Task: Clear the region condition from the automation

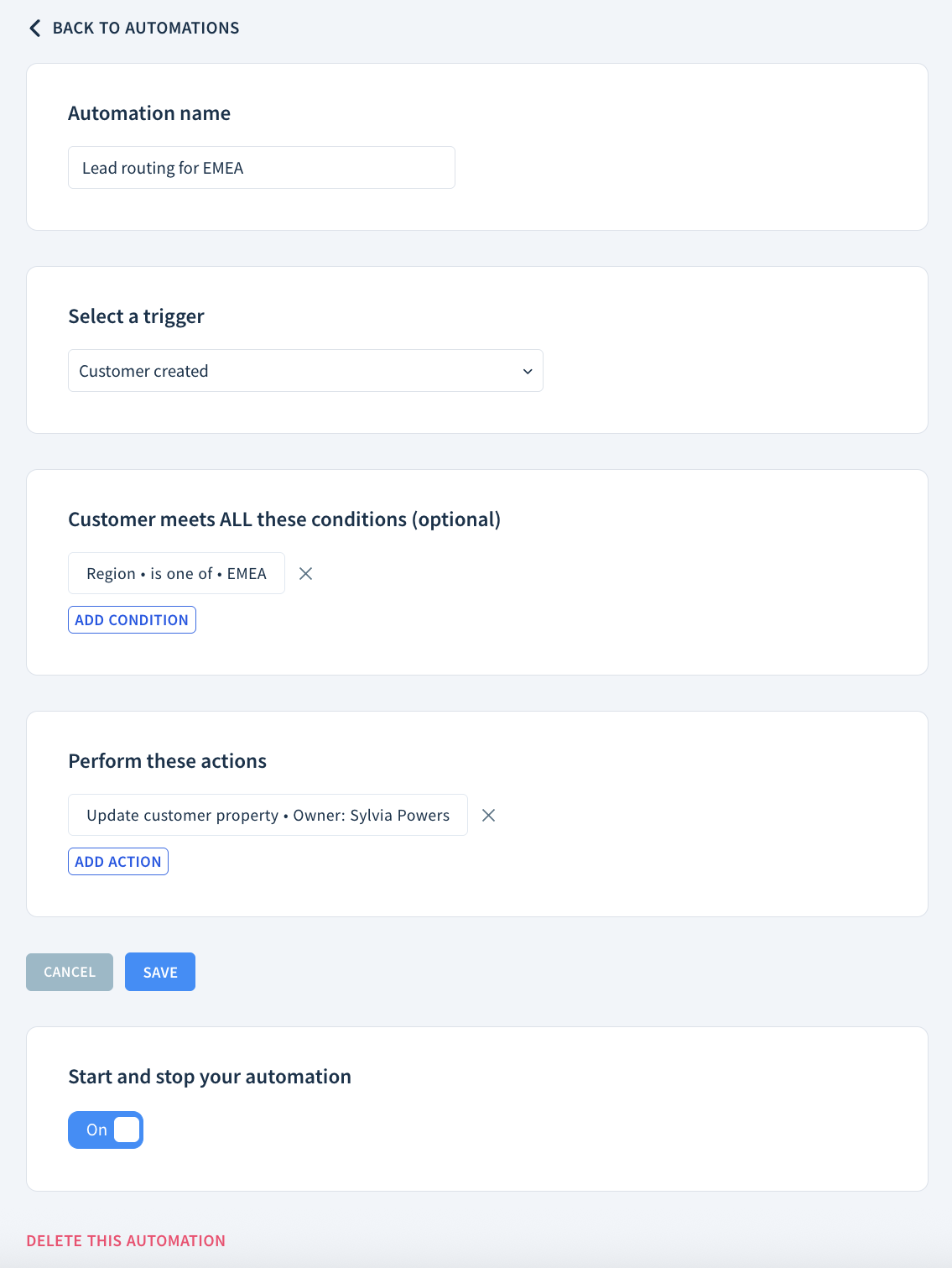Action: click(x=305, y=573)
